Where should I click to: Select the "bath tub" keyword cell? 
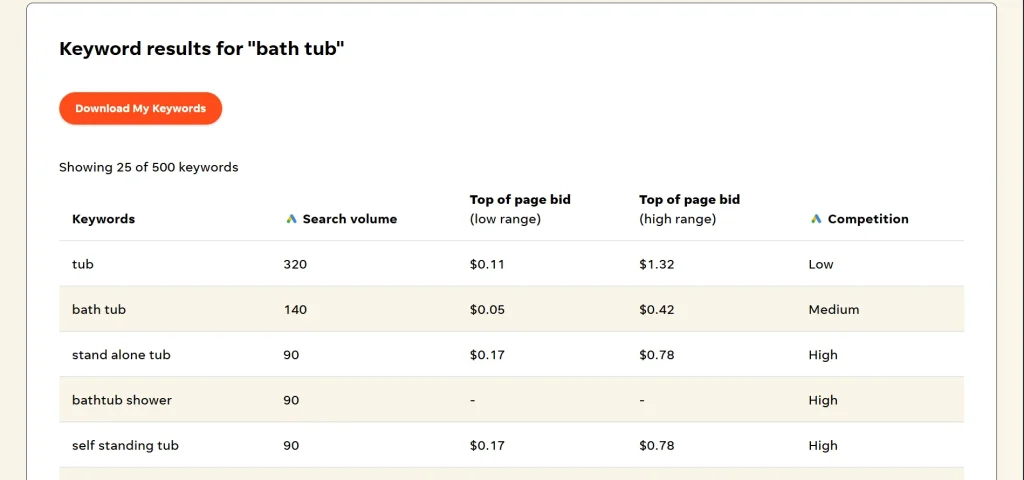click(x=99, y=310)
